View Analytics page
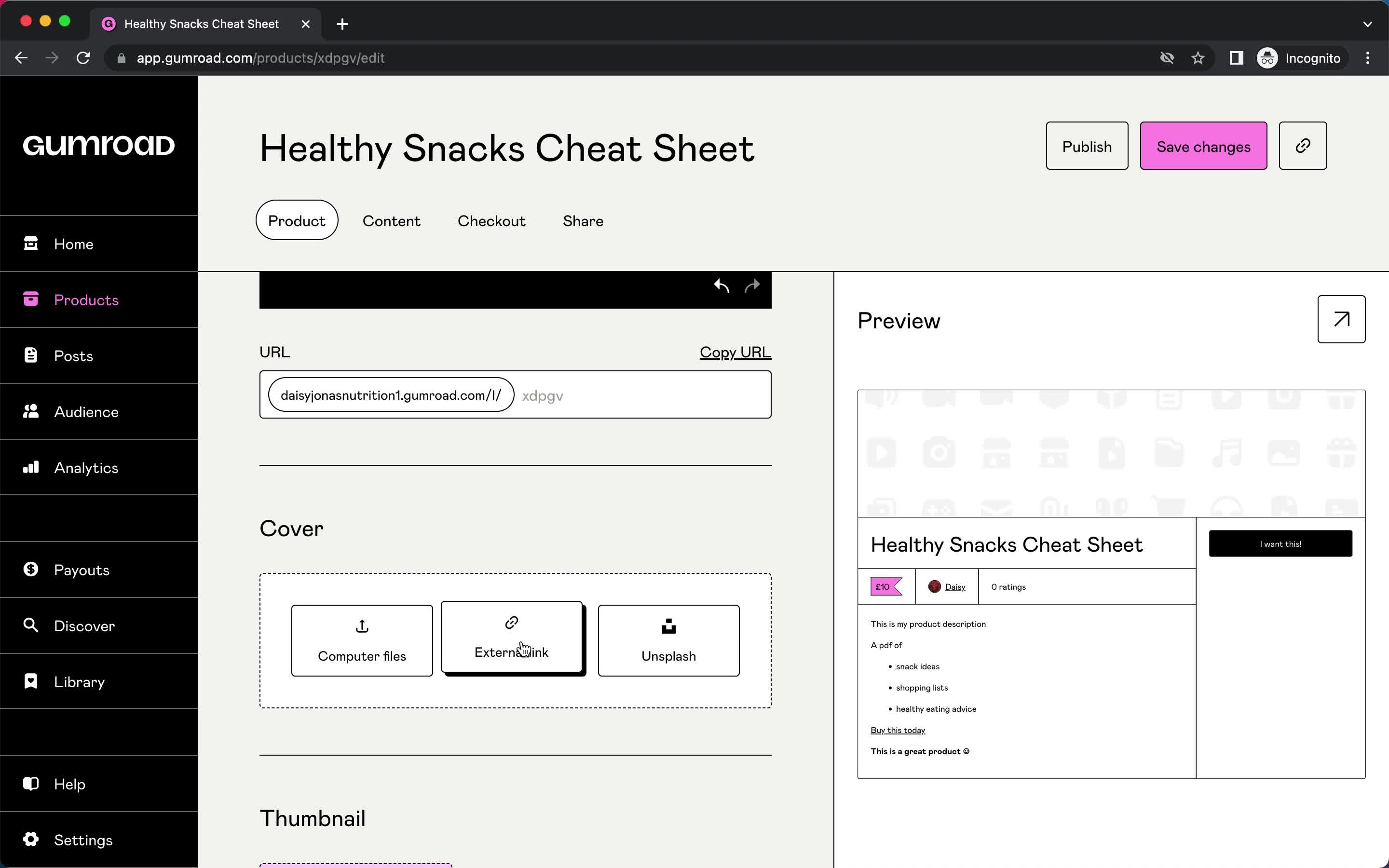The width and height of the screenshot is (1389, 868). 99,467
